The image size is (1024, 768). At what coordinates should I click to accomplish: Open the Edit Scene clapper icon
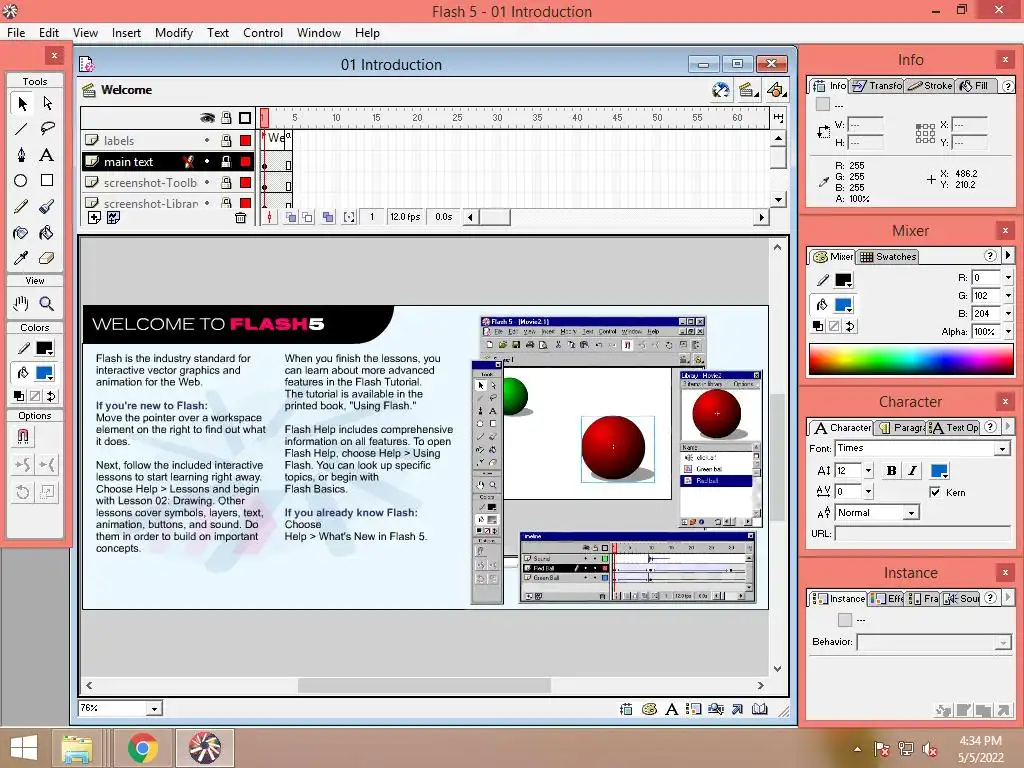(748, 90)
